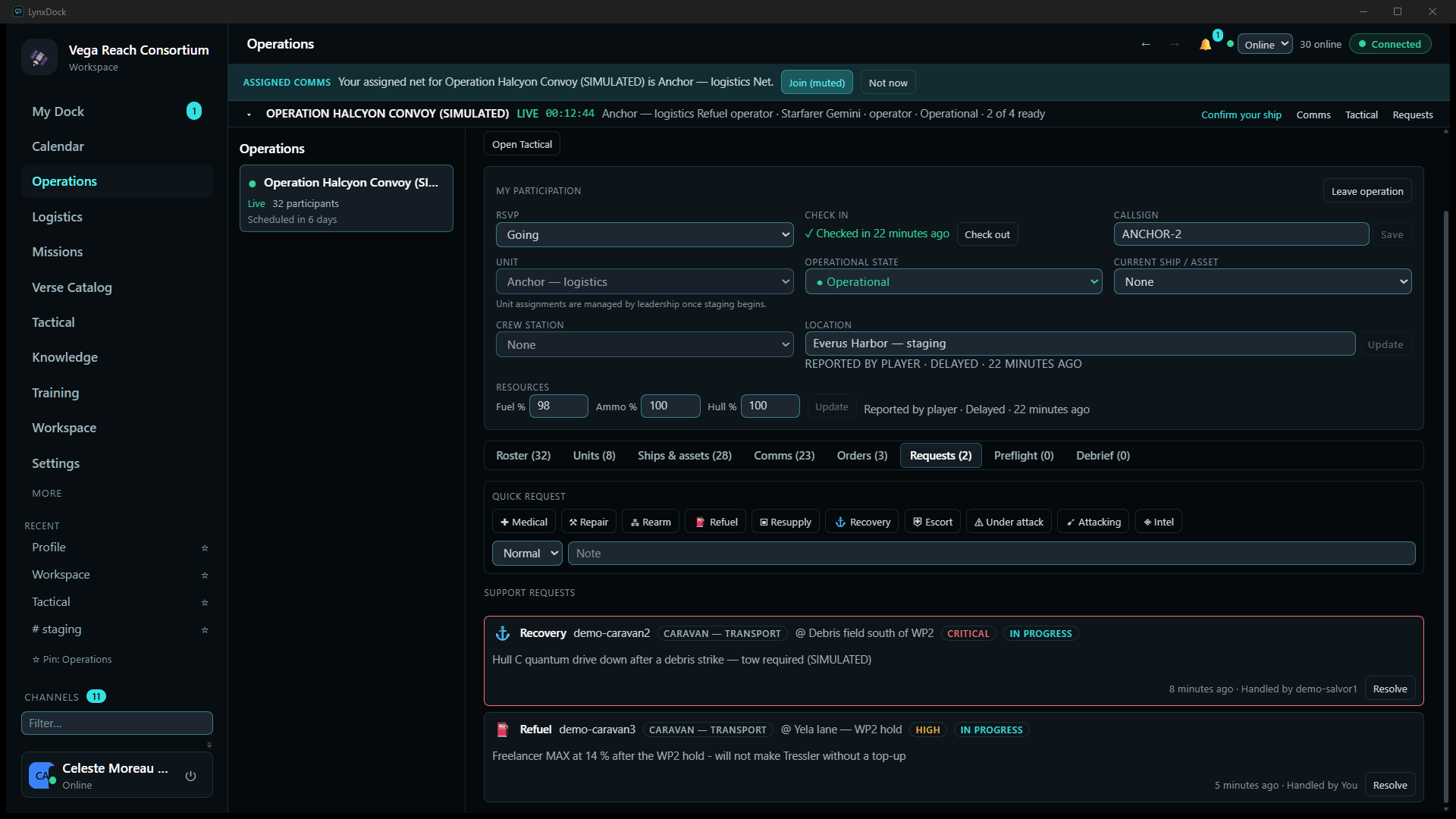
Task: Switch to the Roster (32) tab
Action: pos(523,456)
